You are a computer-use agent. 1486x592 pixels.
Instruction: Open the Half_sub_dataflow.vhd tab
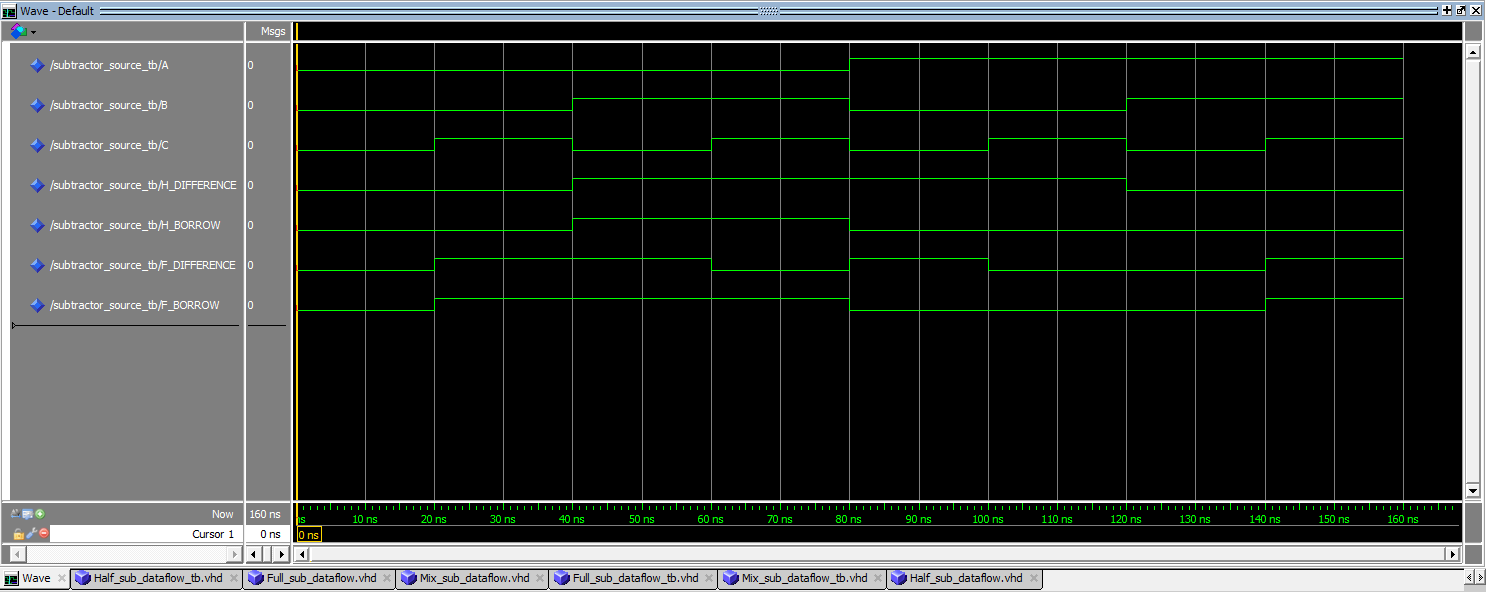click(965, 578)
